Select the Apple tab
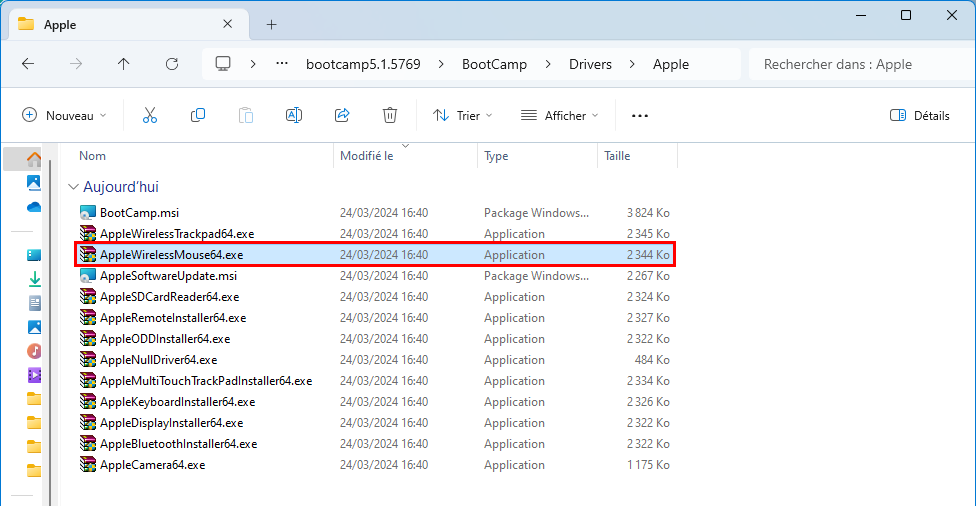Image resolution: width=976 pixels, height=506 pixels. [x=129, y=25]
